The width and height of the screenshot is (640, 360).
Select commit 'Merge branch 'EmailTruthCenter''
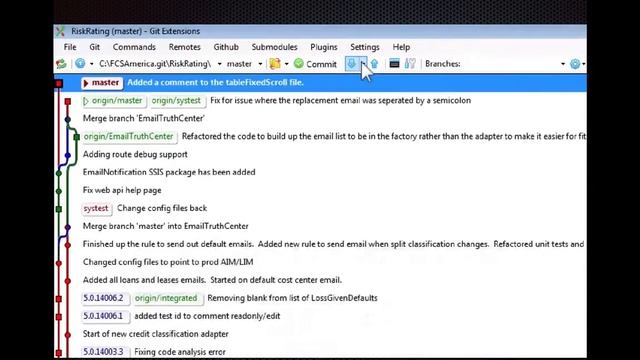[144, 118]
